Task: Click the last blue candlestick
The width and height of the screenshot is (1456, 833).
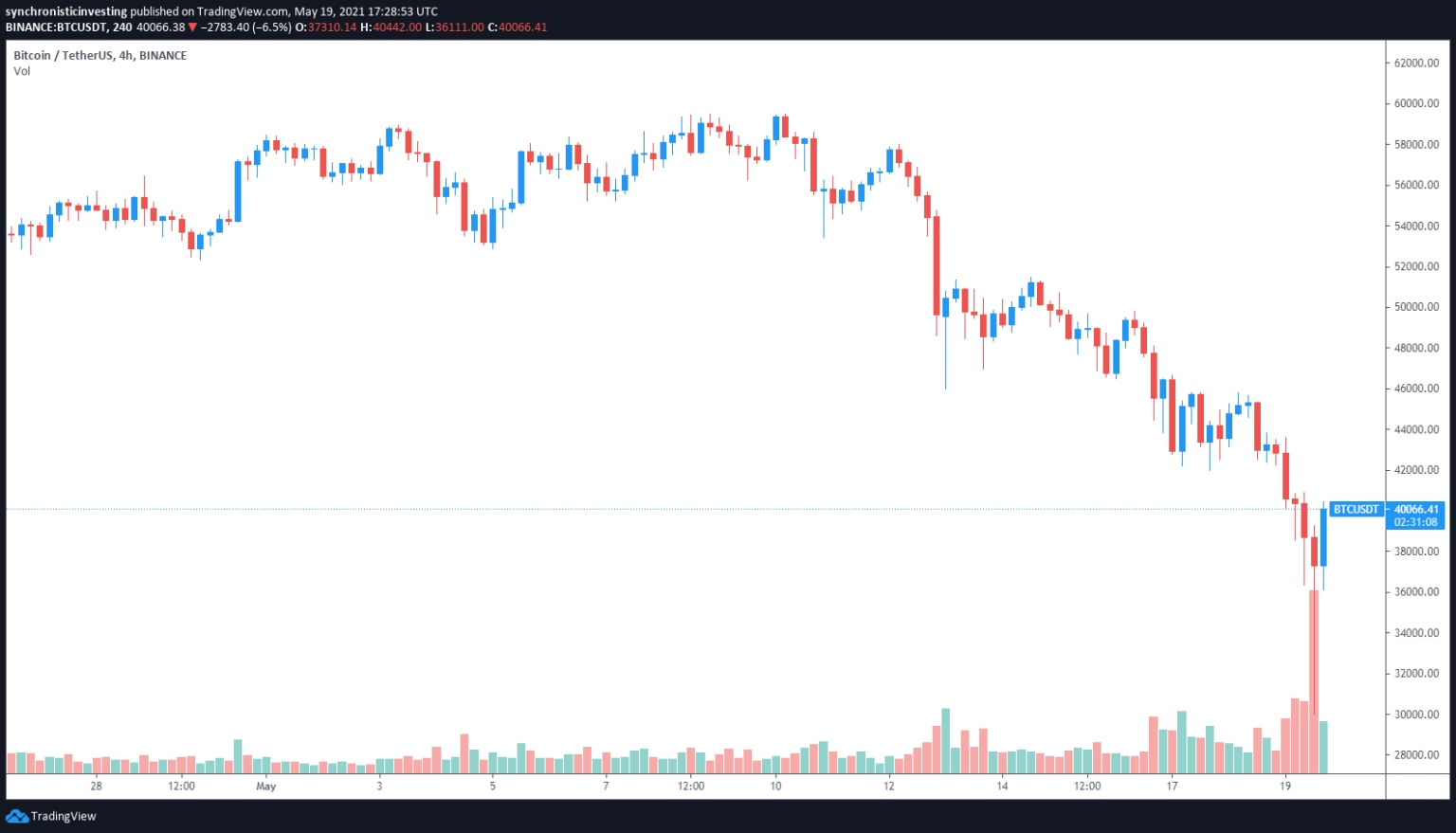Action: [1323, 537]
